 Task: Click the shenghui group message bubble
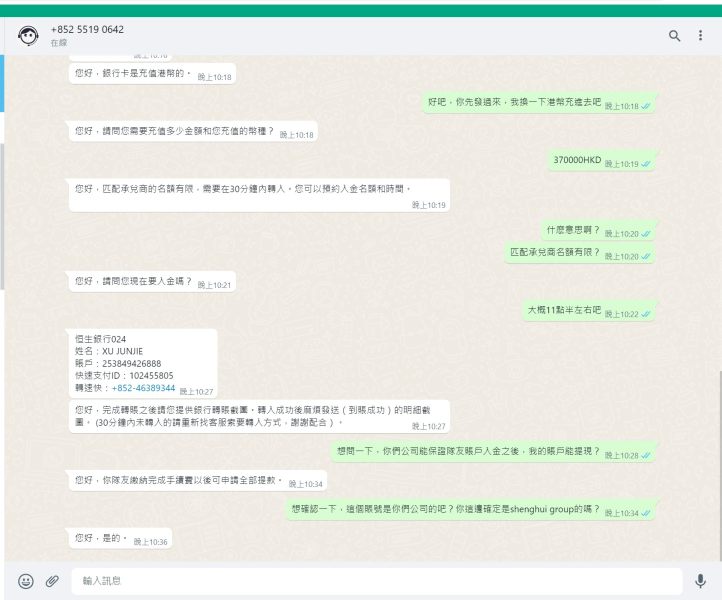470,510
